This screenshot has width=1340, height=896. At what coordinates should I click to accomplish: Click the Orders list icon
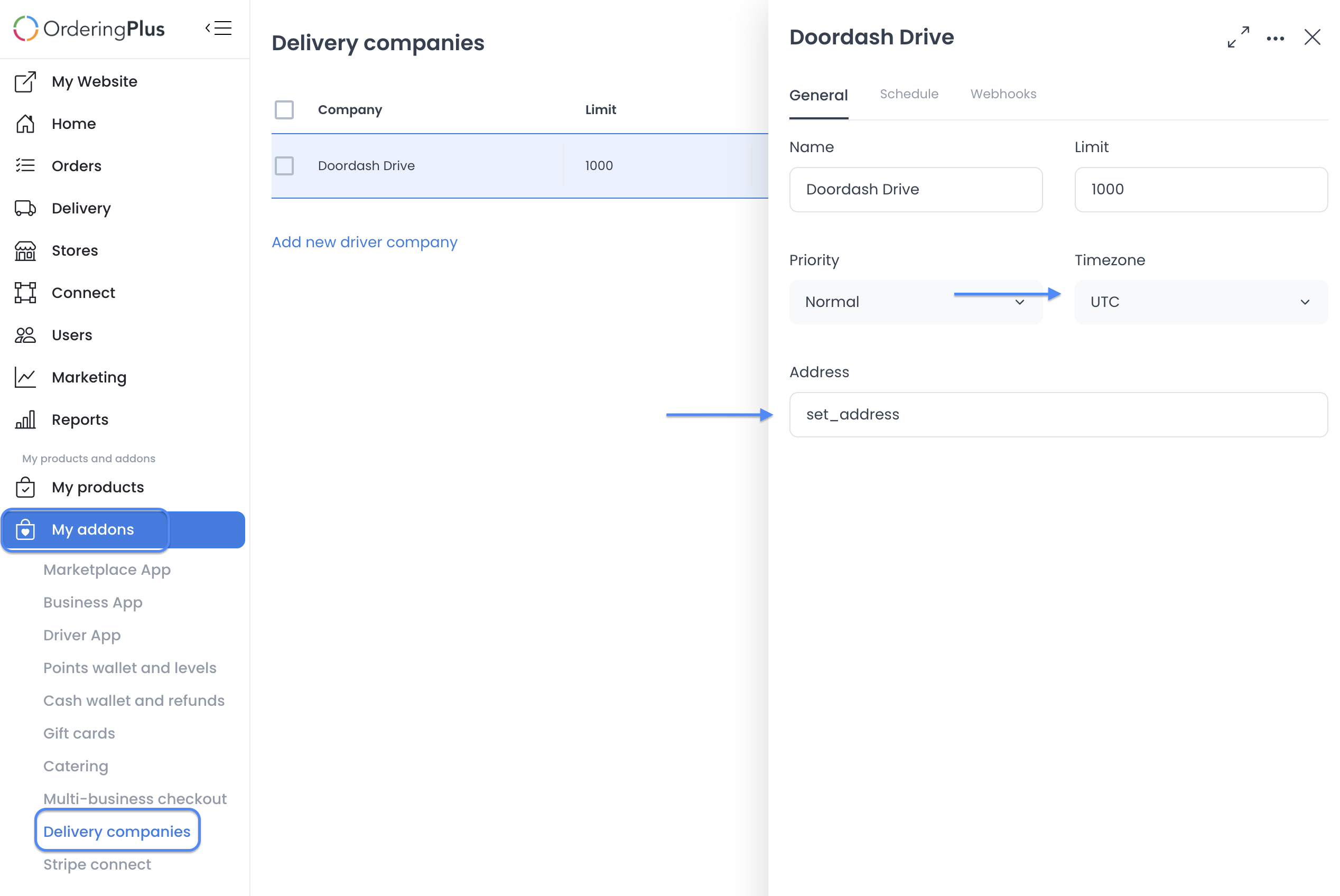[x=25, y=166]
